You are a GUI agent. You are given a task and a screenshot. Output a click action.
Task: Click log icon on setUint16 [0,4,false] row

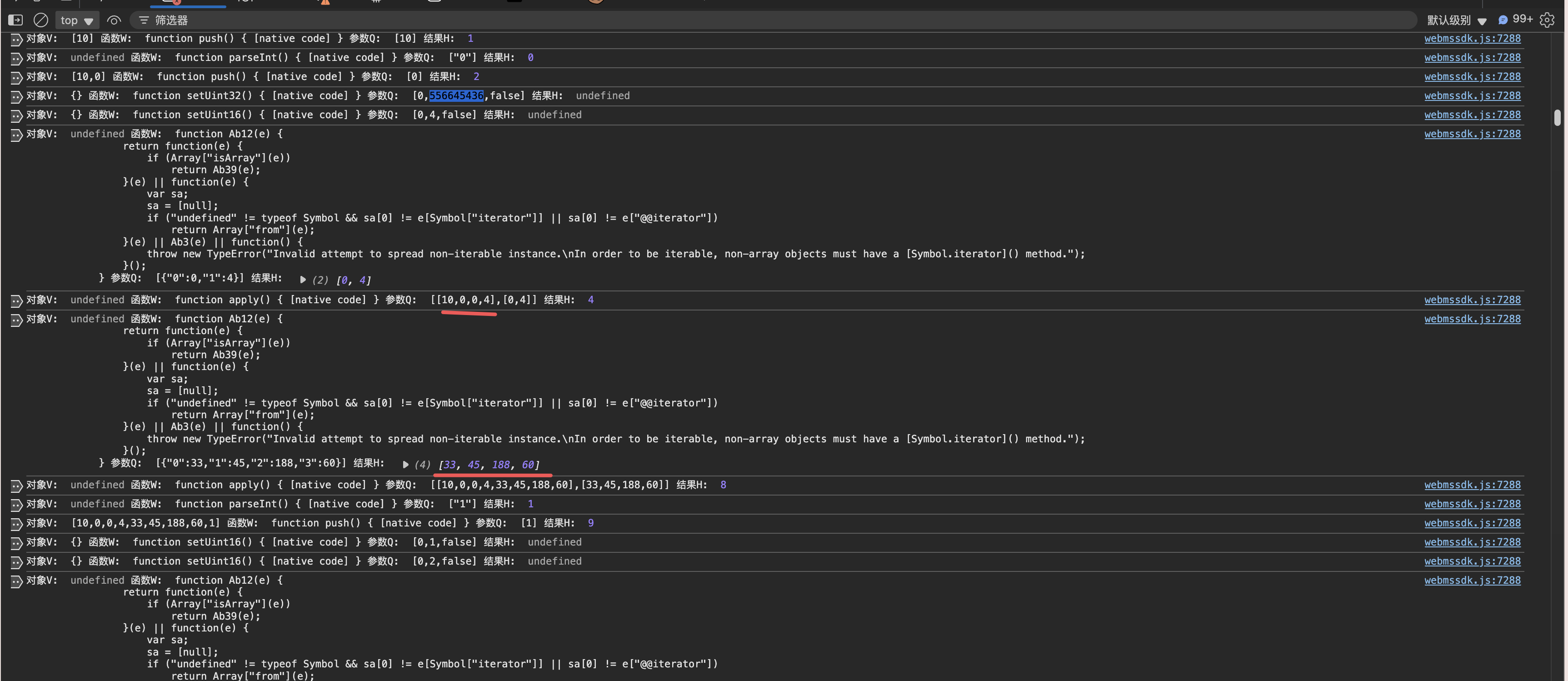point(16,115)
